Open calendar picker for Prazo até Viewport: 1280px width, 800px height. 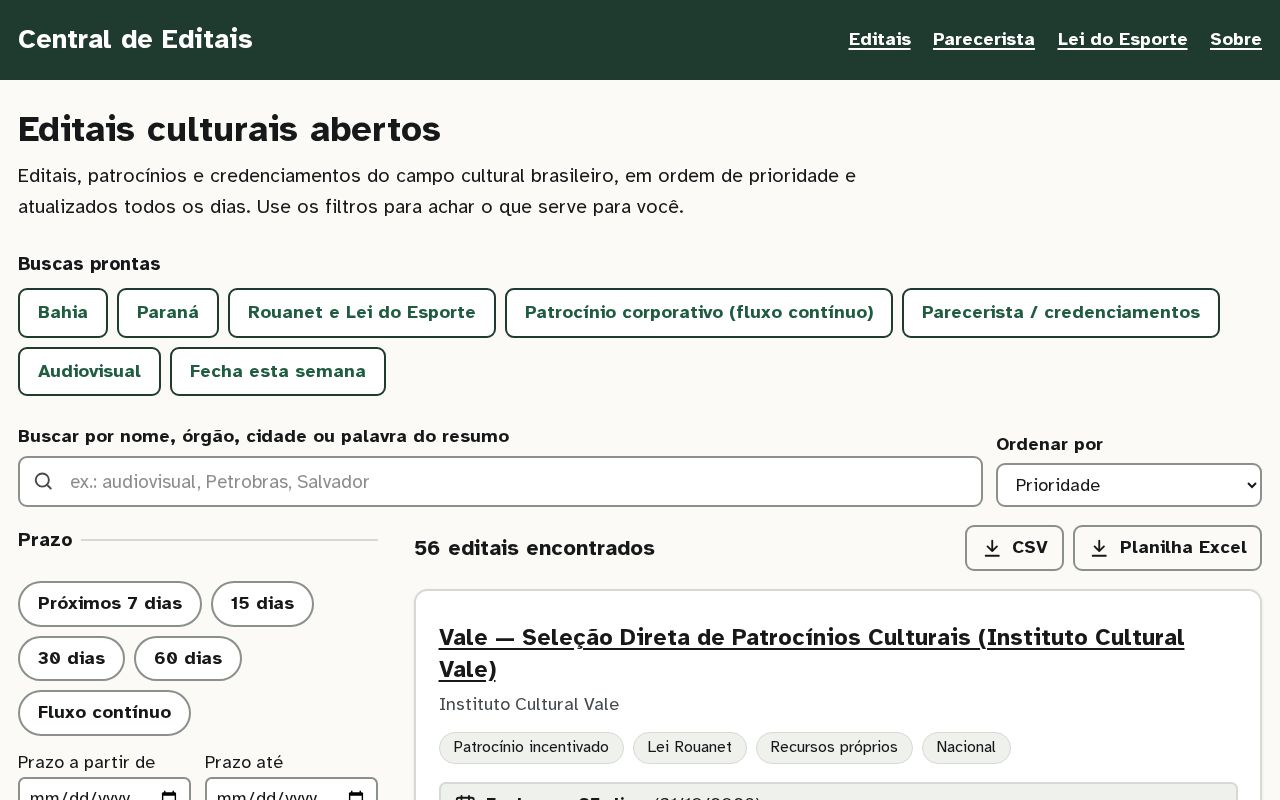point(356,797)
